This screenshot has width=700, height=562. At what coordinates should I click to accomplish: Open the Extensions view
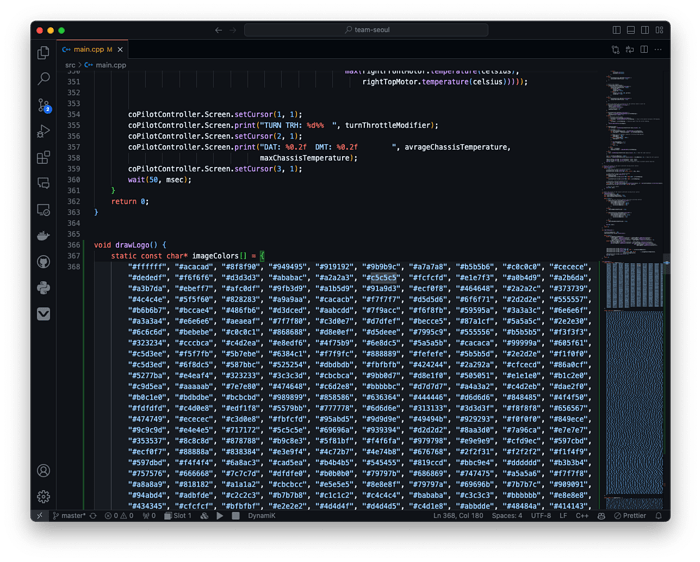(x=43, y=157)
